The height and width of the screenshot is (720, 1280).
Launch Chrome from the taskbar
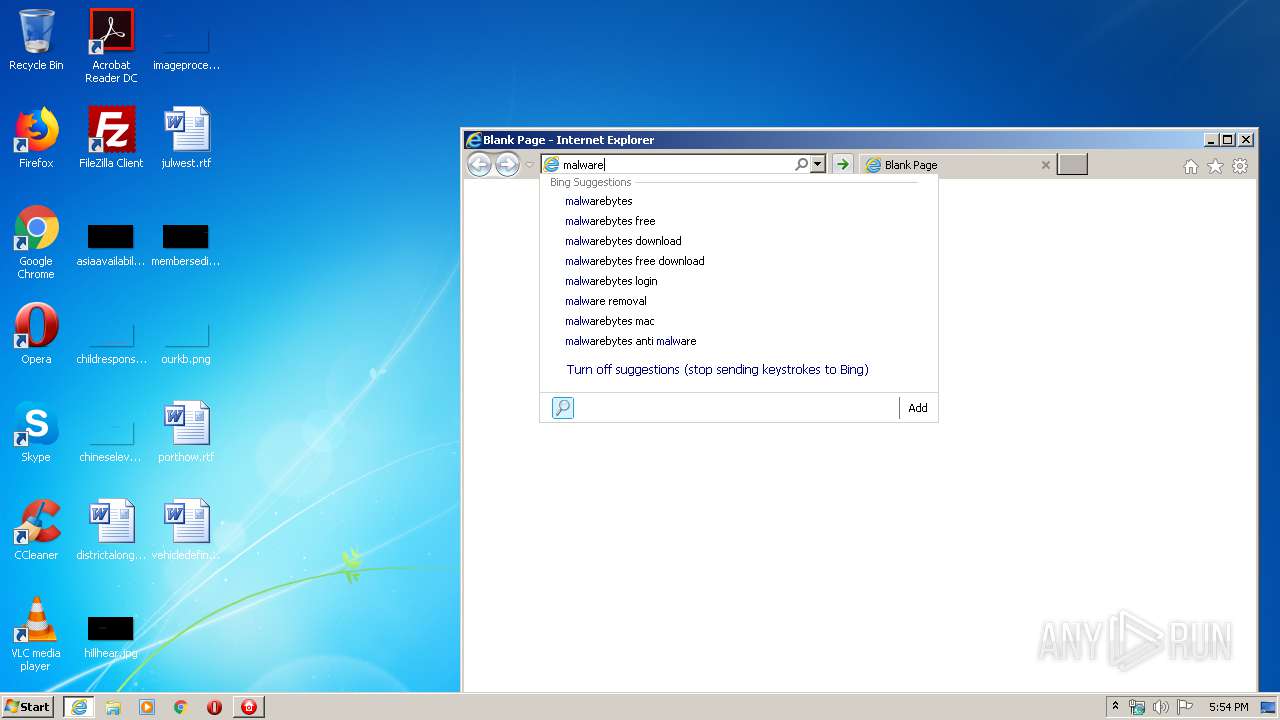[181, 707]
